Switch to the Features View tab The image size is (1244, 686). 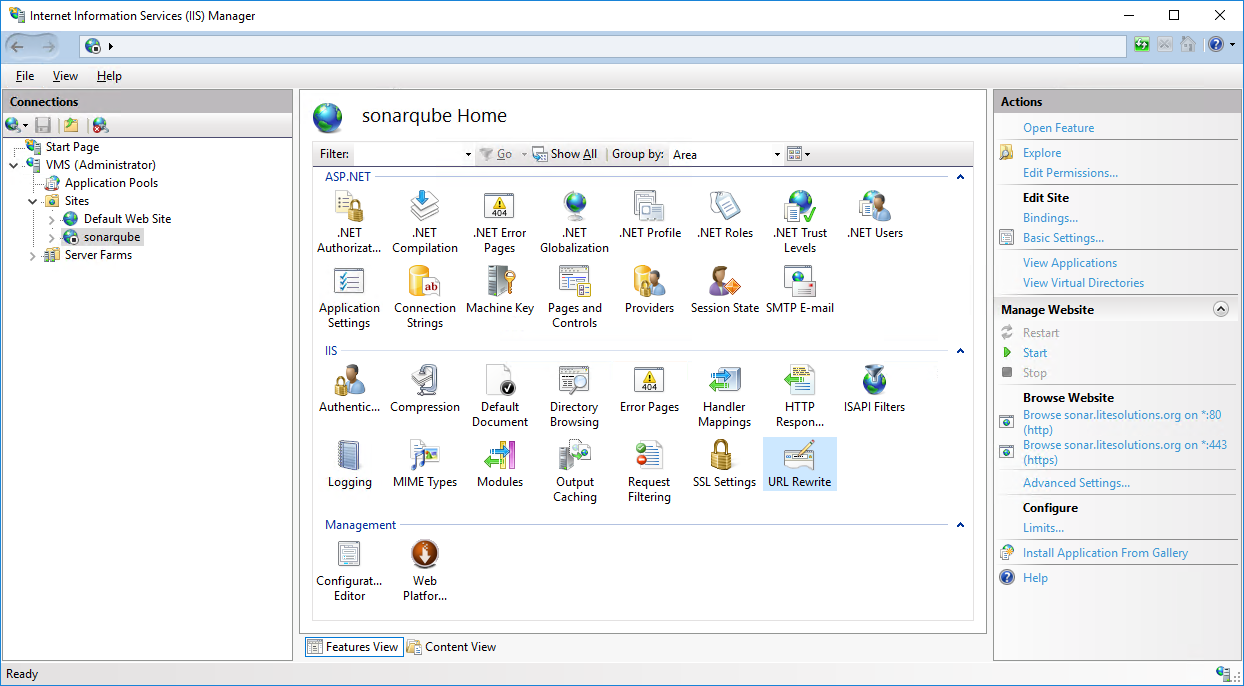(x=353, y=647)
